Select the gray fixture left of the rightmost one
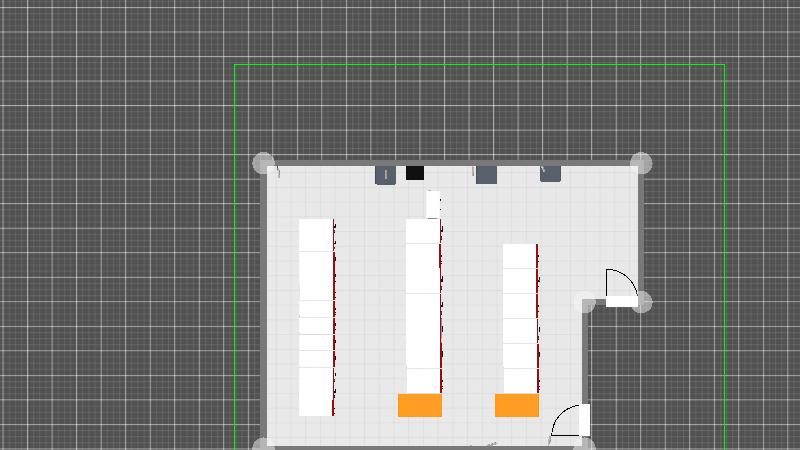The image size is (800, 450). tap(486, 175)
